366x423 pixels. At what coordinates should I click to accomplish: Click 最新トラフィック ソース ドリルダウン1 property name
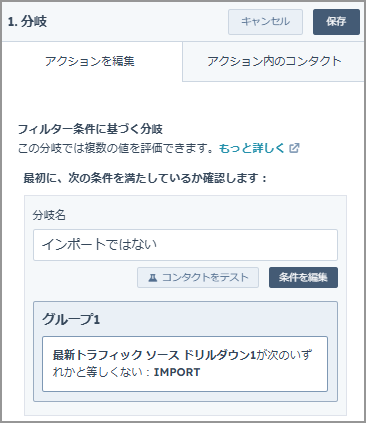154,355
